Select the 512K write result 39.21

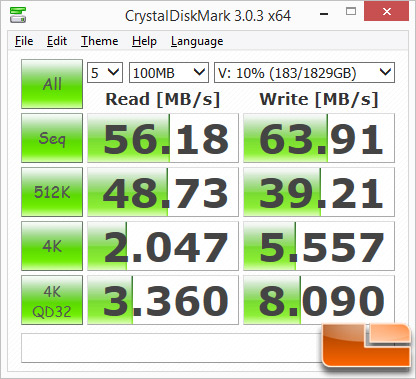319,192
